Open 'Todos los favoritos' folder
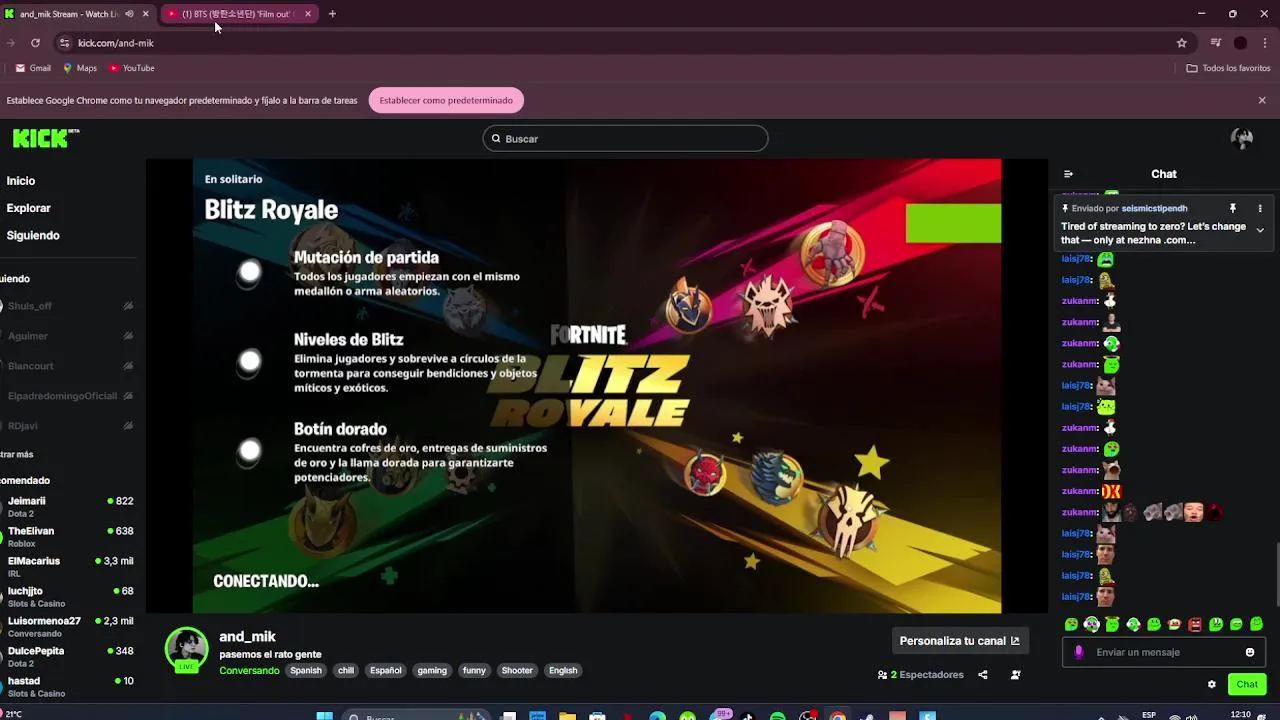Image resolution: width=1280 pixels, height=720 pixels. 1228,68
